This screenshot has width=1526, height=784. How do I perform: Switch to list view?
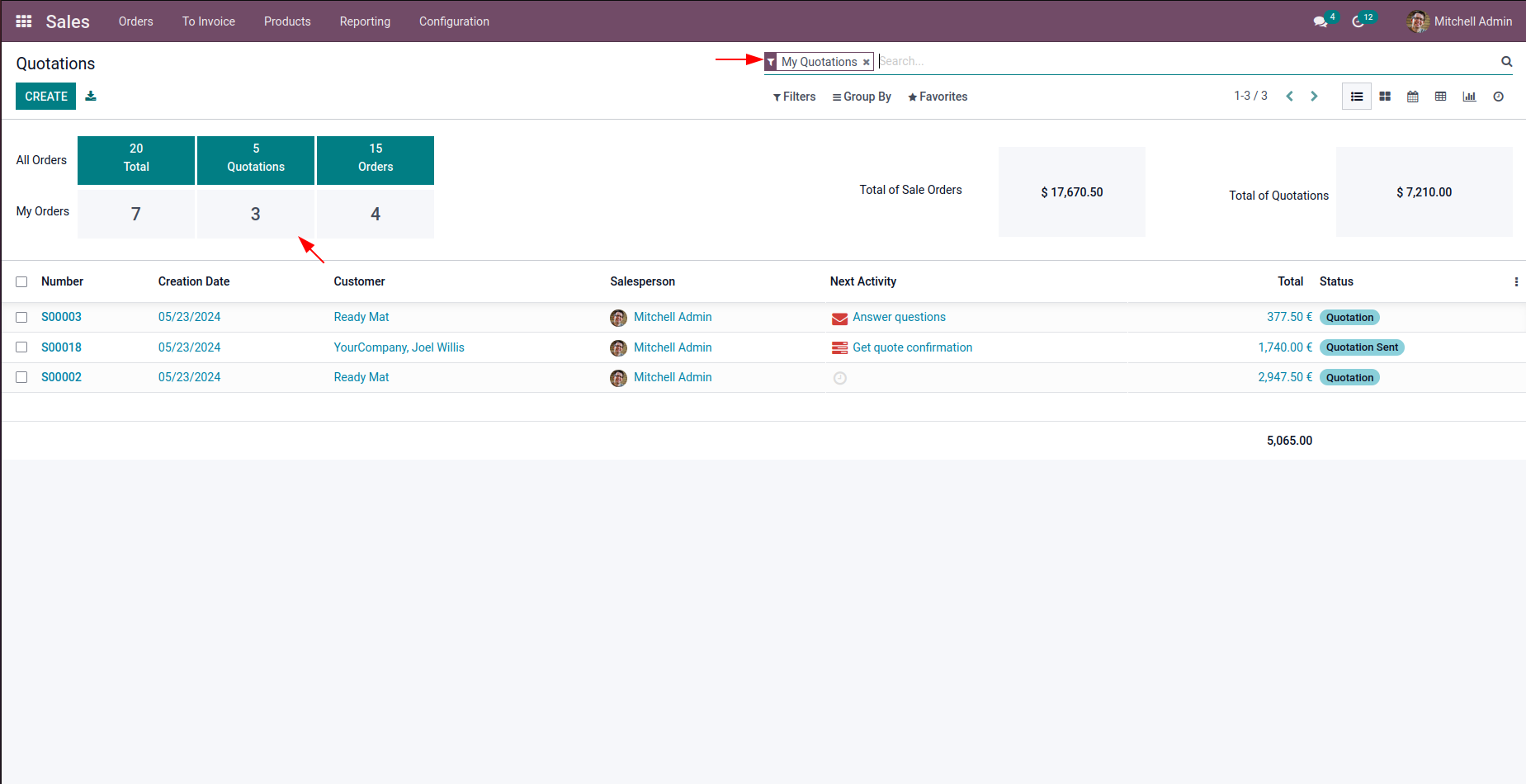[1357, 97]
